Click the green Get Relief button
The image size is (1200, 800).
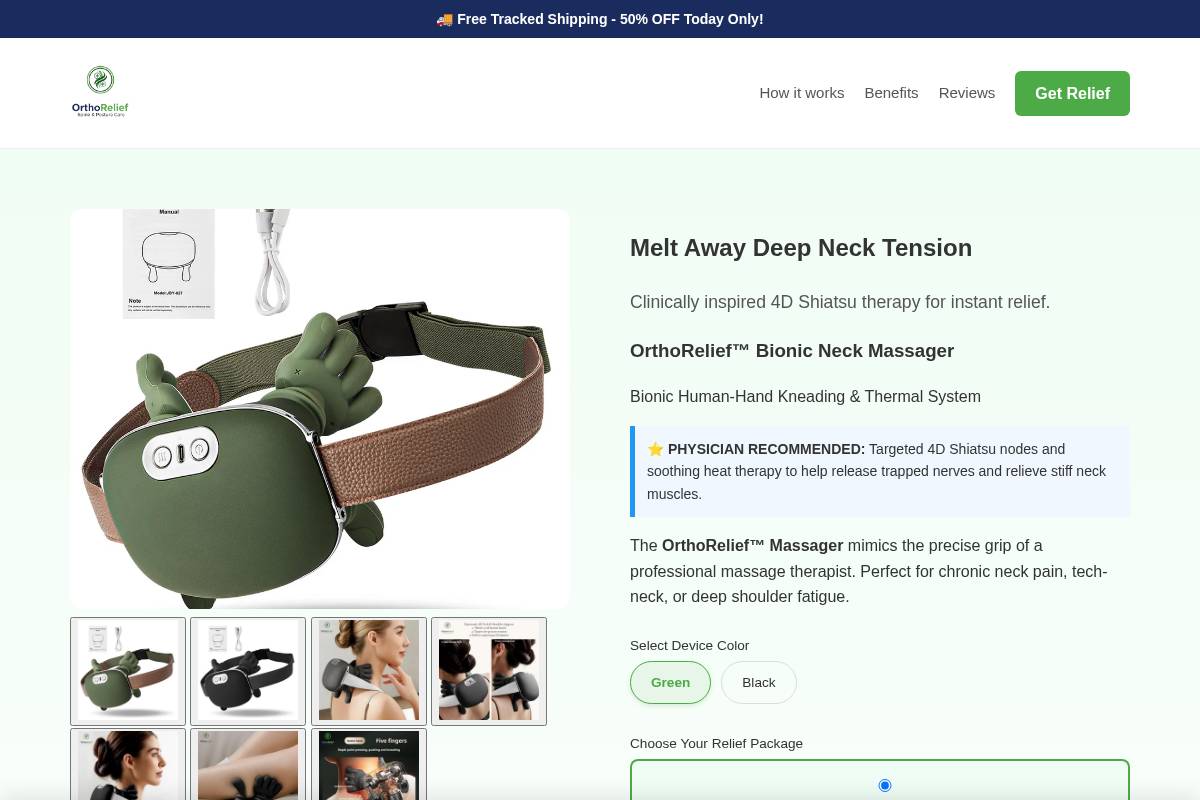pos(1072,93)
